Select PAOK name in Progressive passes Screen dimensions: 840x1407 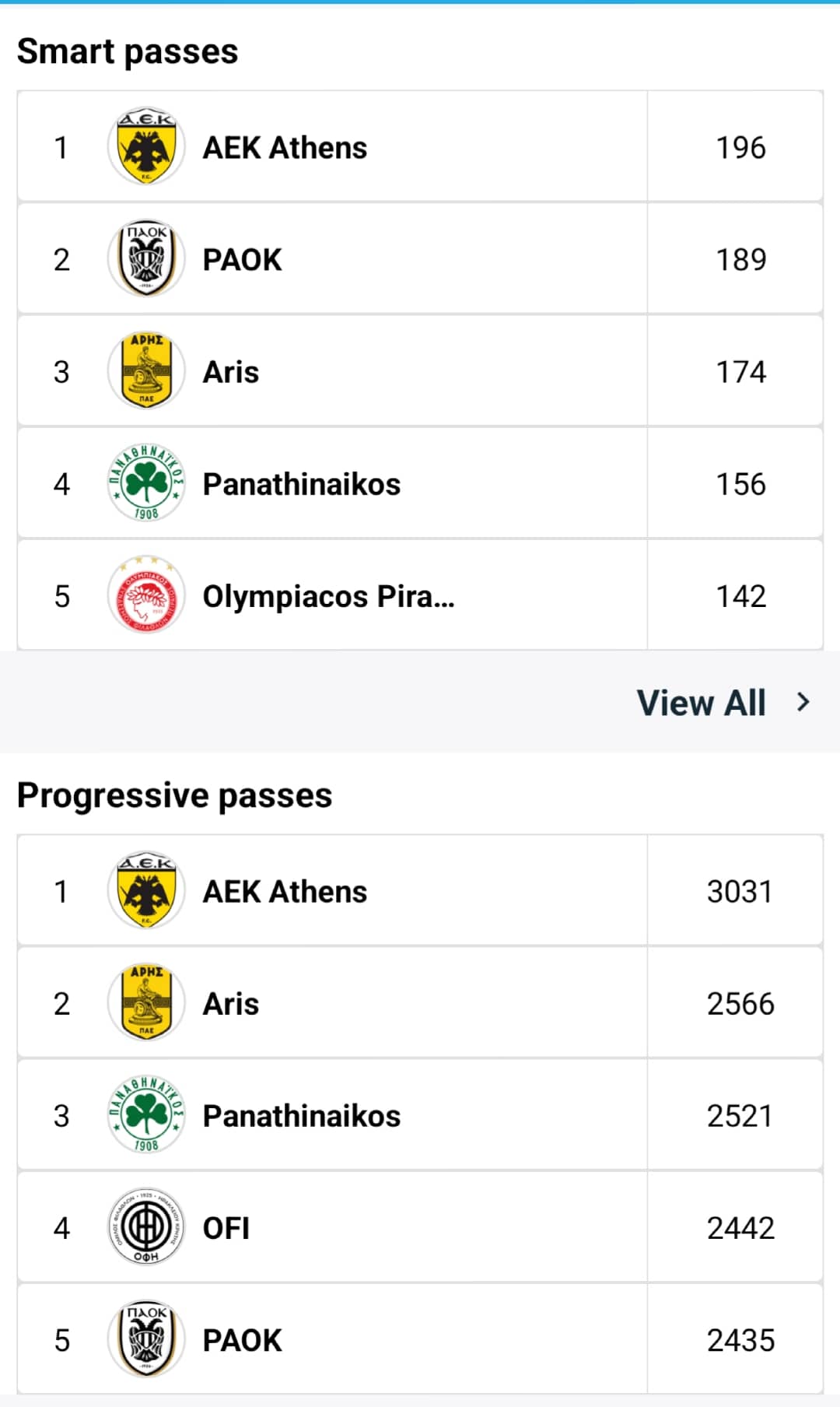242,1340
